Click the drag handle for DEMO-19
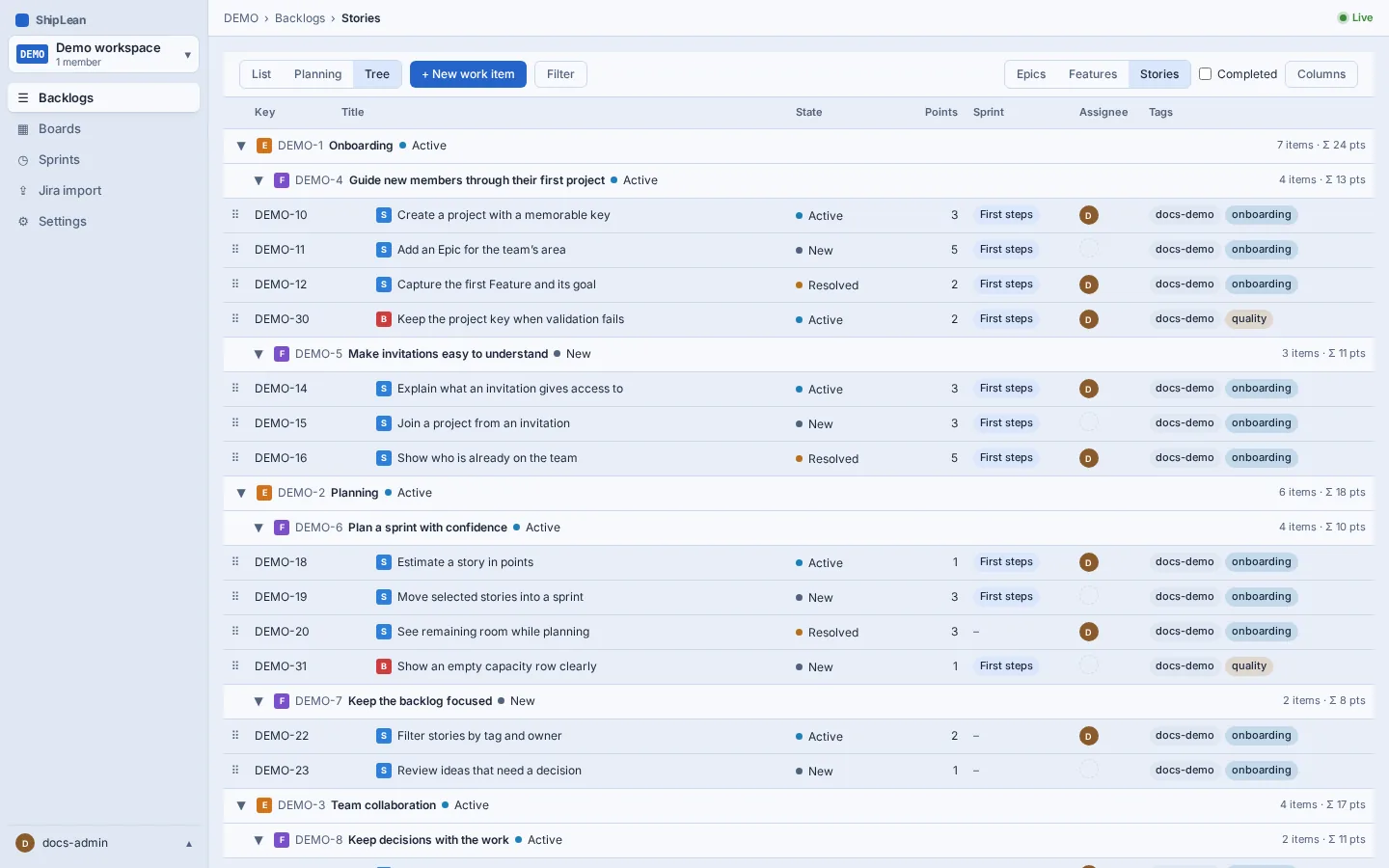 point(235,596)
